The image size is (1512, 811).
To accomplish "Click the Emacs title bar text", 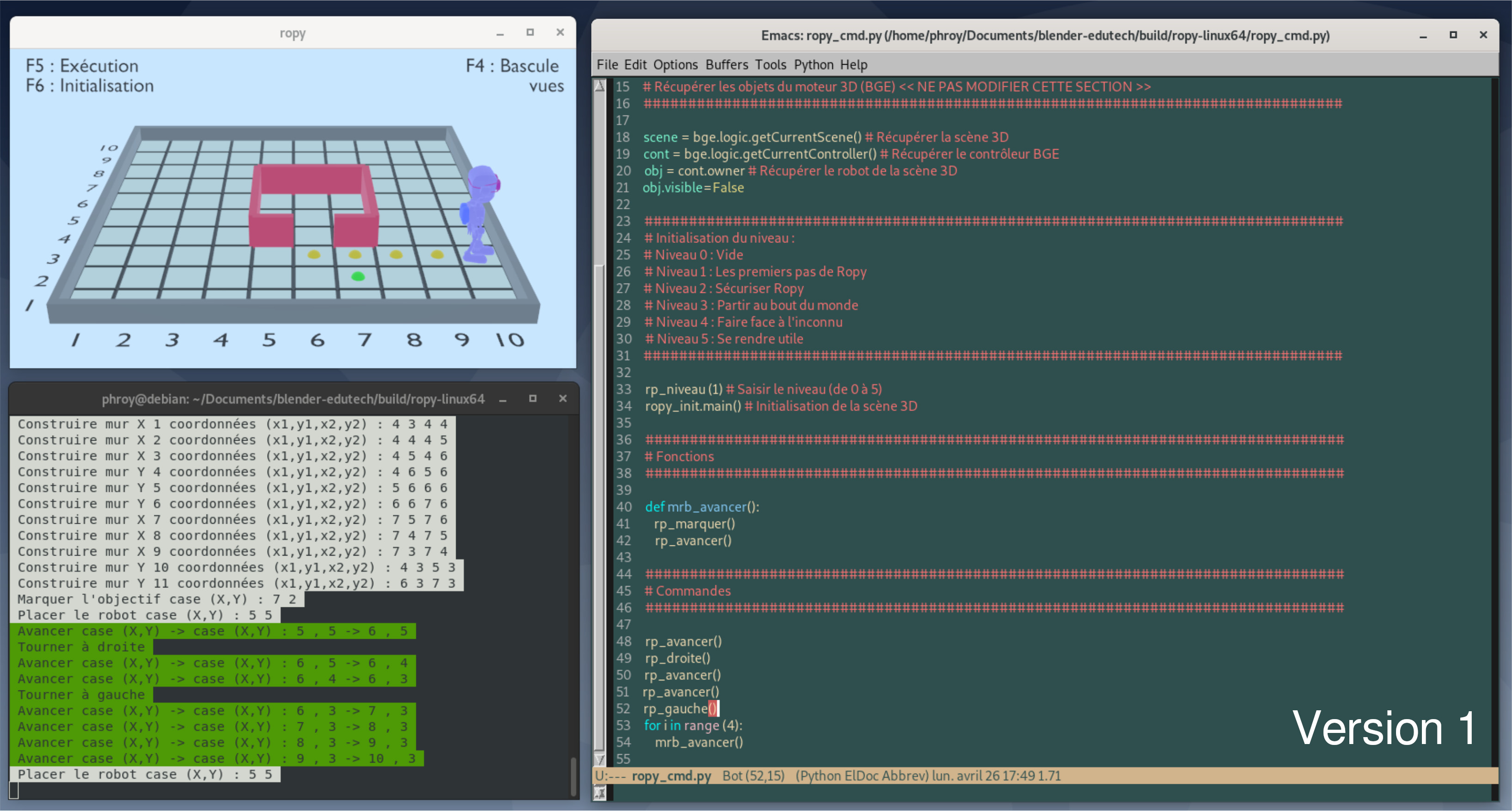I will [1045, 36].
